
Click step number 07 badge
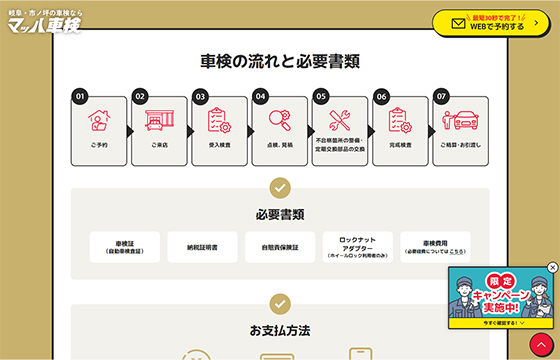coord(441,96)
